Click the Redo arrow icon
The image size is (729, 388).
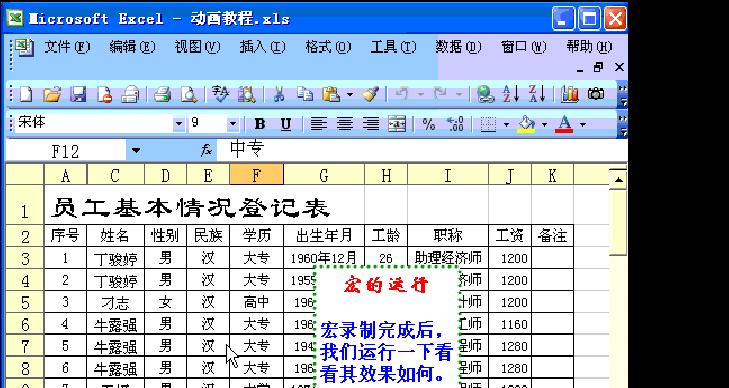click(440, 94)
